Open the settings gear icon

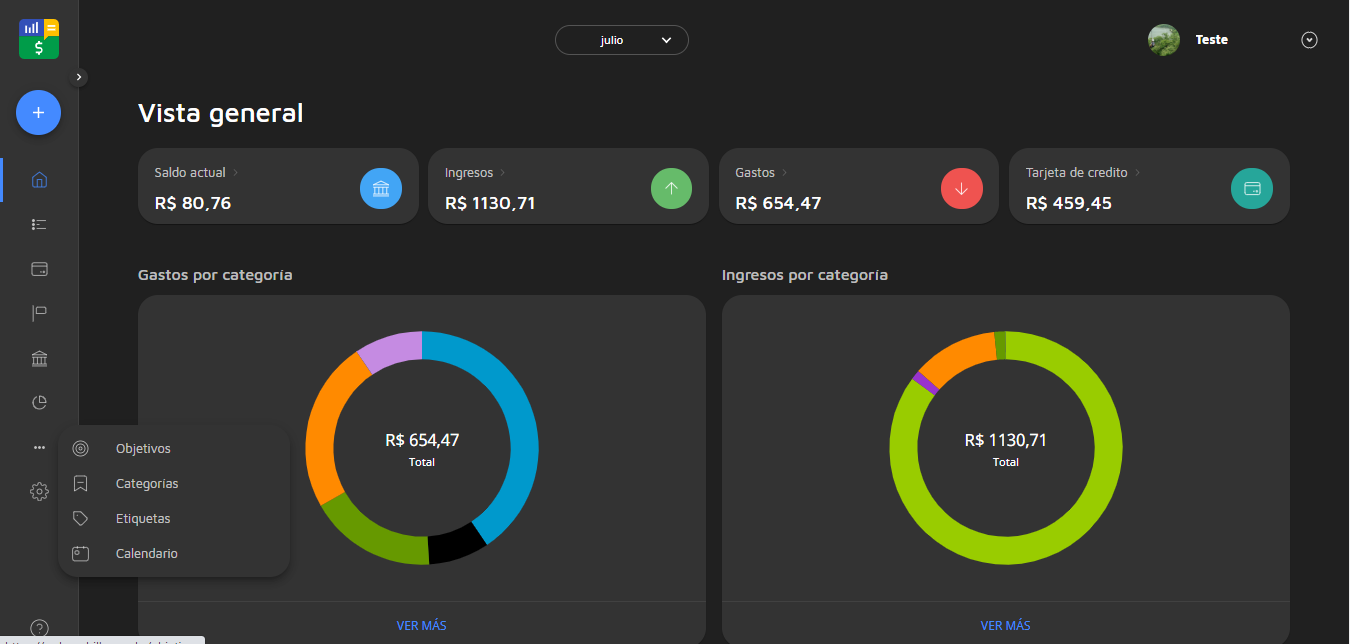[39, 491]
